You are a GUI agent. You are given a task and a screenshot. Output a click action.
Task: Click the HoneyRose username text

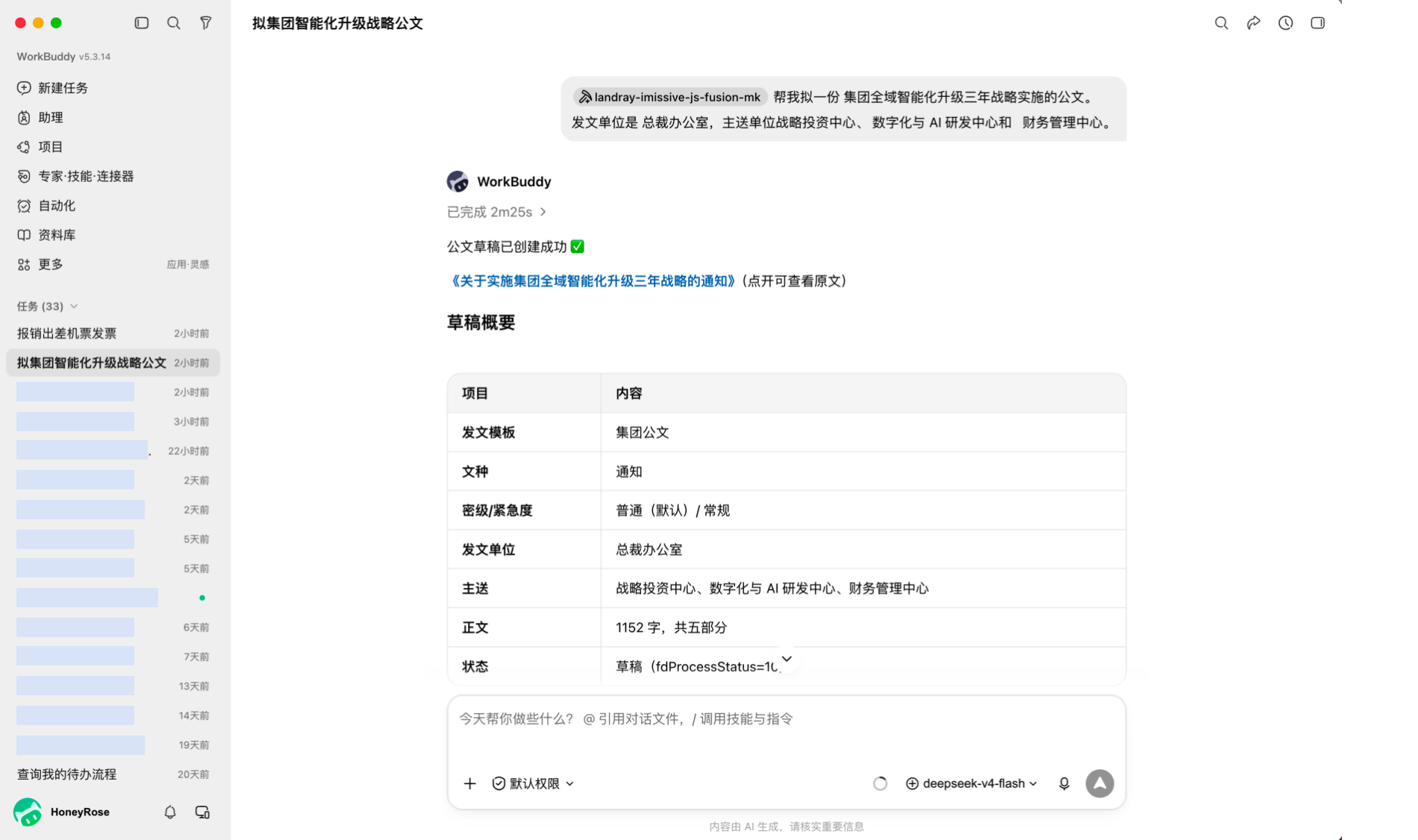pos(80,812)
